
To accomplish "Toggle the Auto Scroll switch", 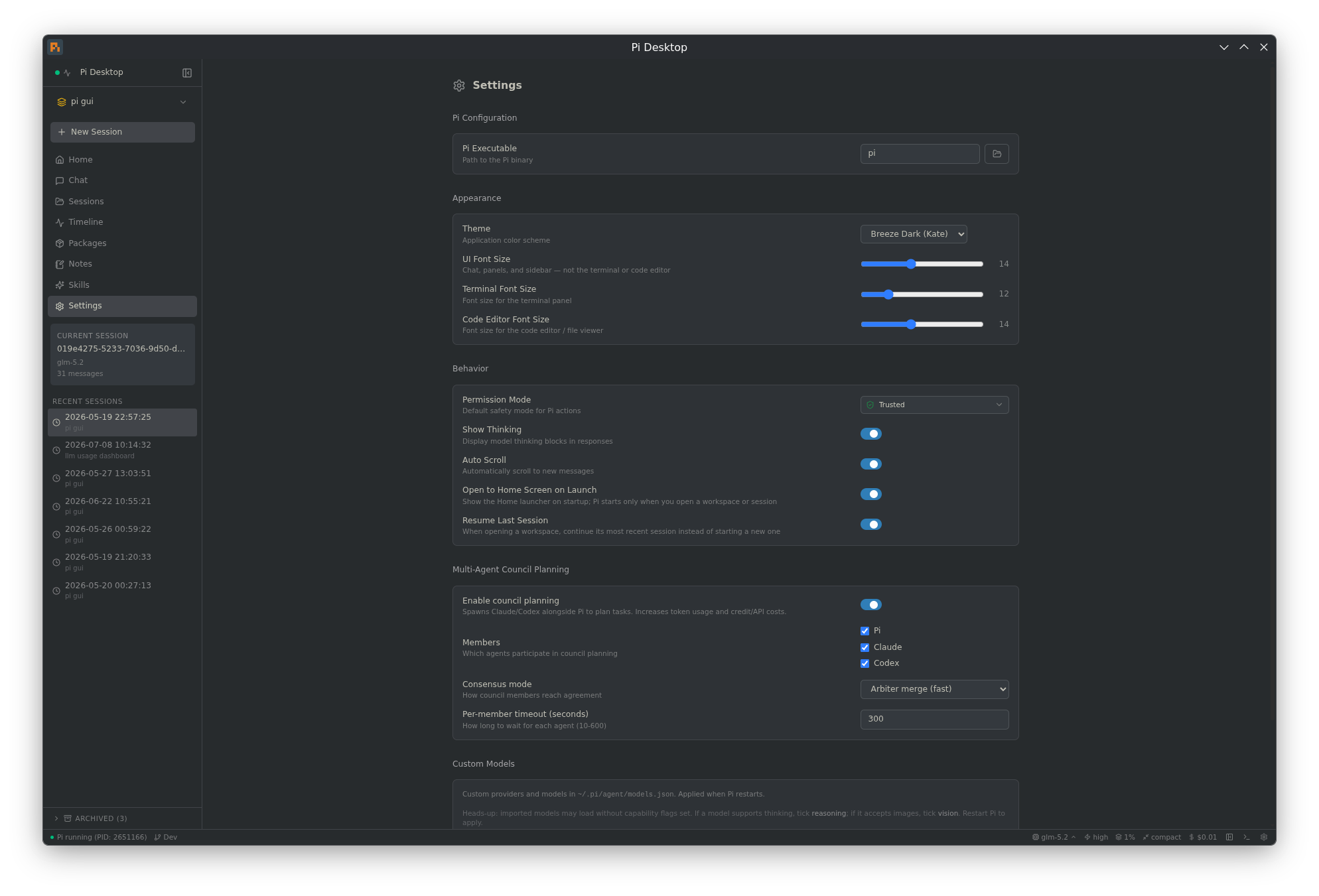I will [871, 464].
